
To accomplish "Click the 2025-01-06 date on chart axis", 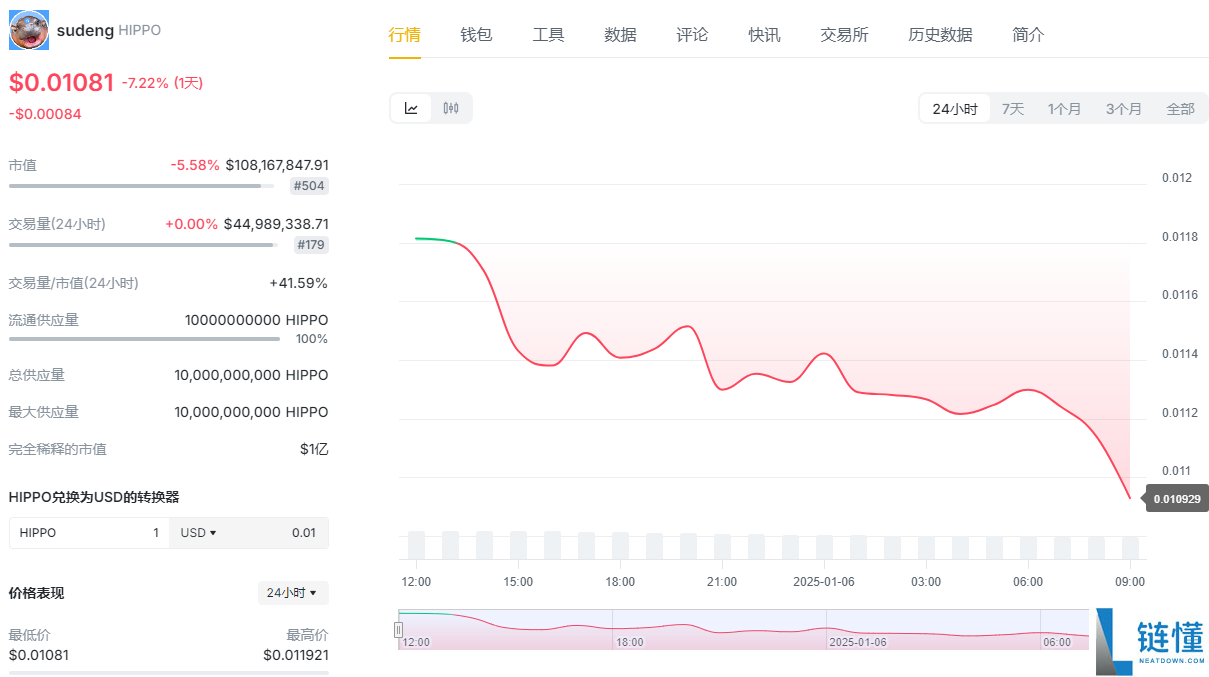I will (x=825, y=582).
